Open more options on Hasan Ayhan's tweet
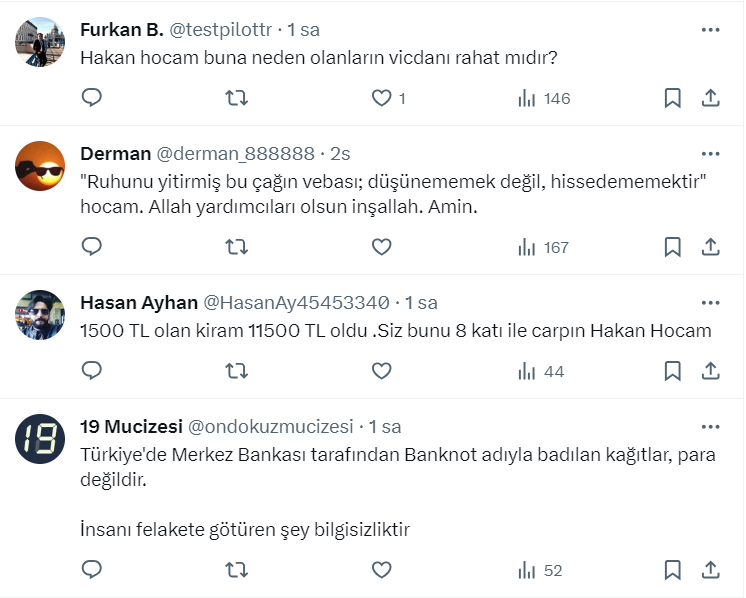 point(710,303)
